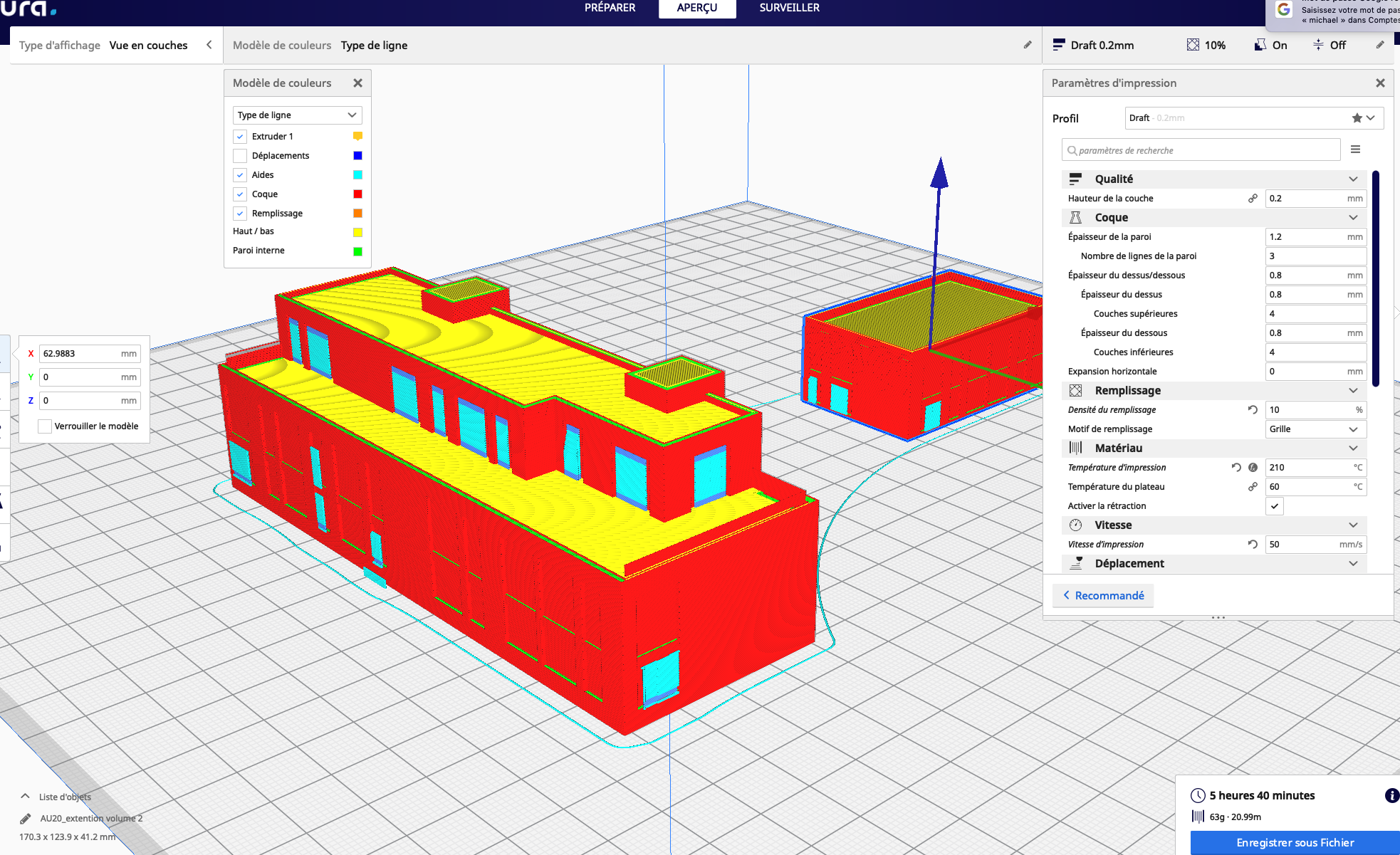Viewport: 1400px width, 855px height.
Task: Click Enregistrer sous Fichier button
Action: coord(1295,842)
